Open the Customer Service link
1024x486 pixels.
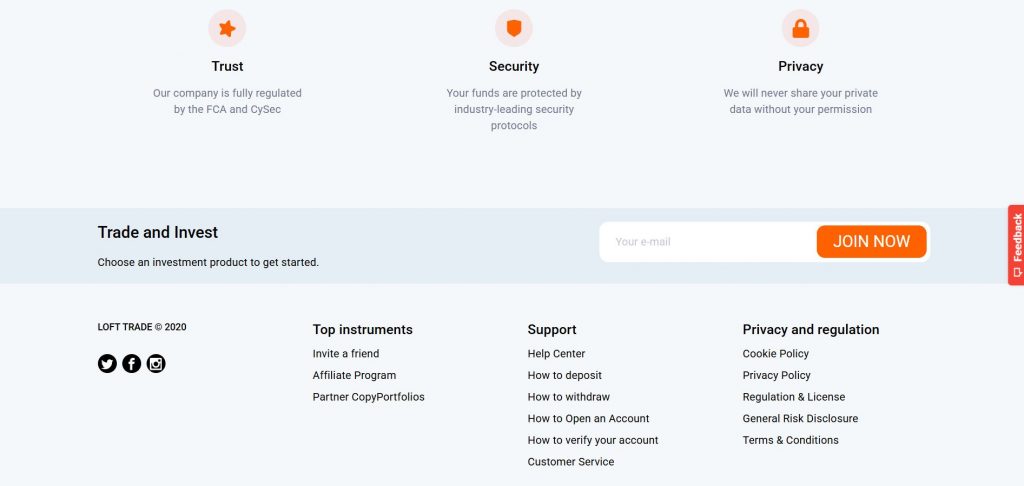571,462
